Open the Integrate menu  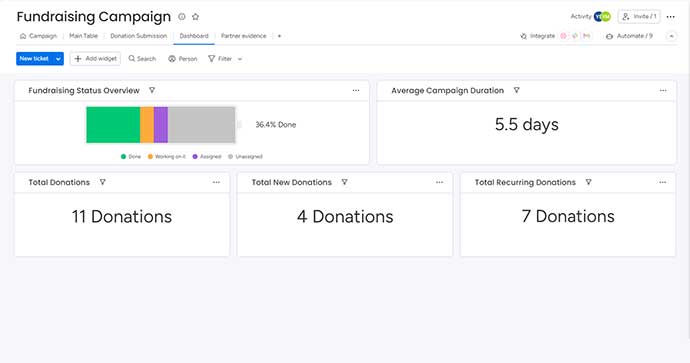(x=538, y=36)
